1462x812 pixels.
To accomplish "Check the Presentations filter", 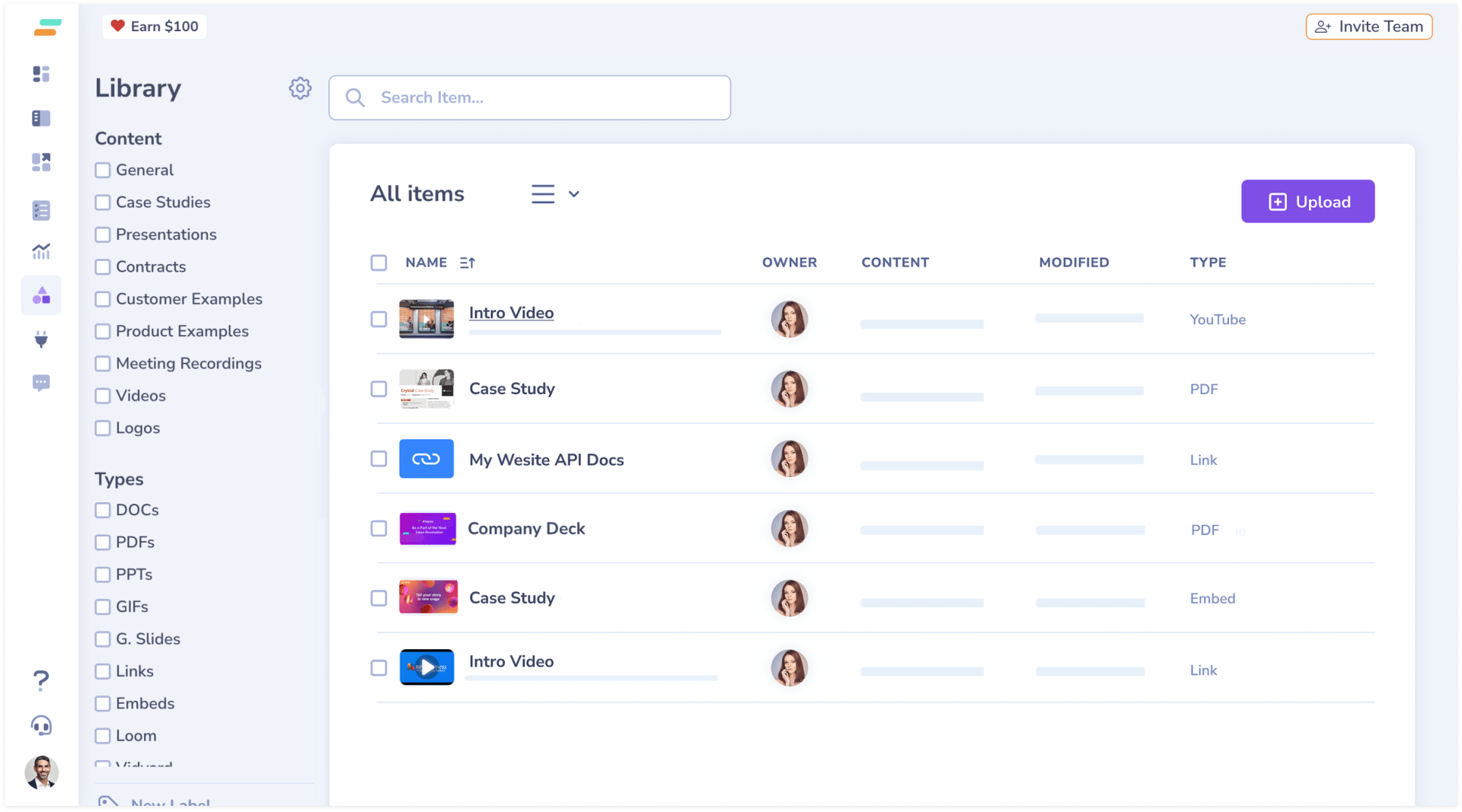I will tap(103, 234).
